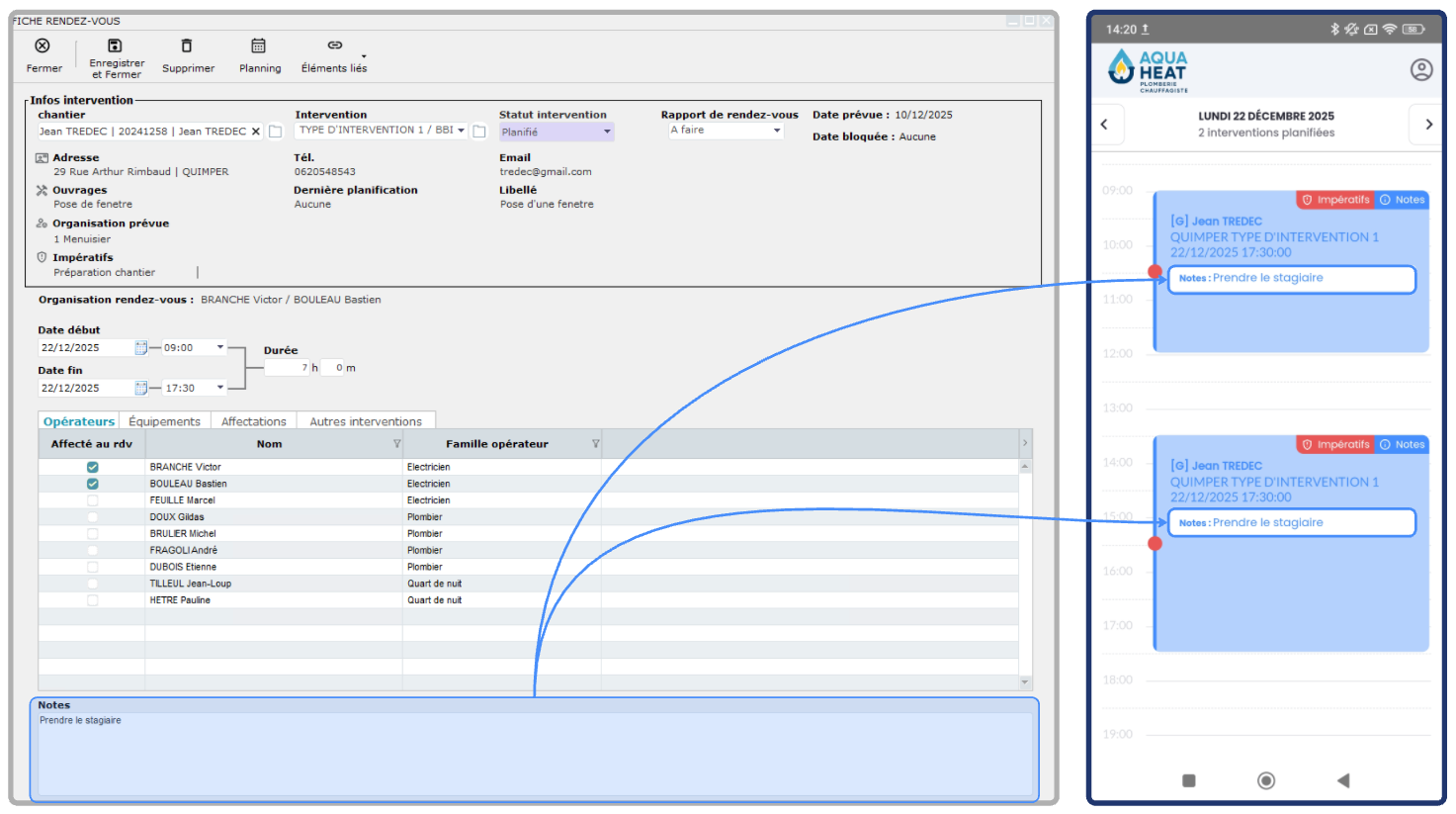The width and height of the screenshot is (1456, 814).
Task: Uncheck BOULEAU Bastien assignment checkbox
Action: 92,484
